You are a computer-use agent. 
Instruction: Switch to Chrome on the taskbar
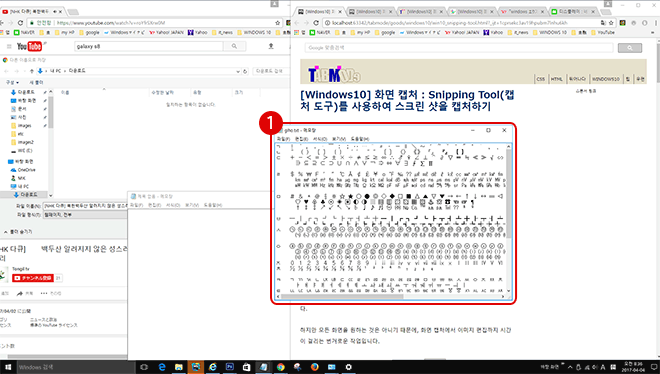pos(280,367)
